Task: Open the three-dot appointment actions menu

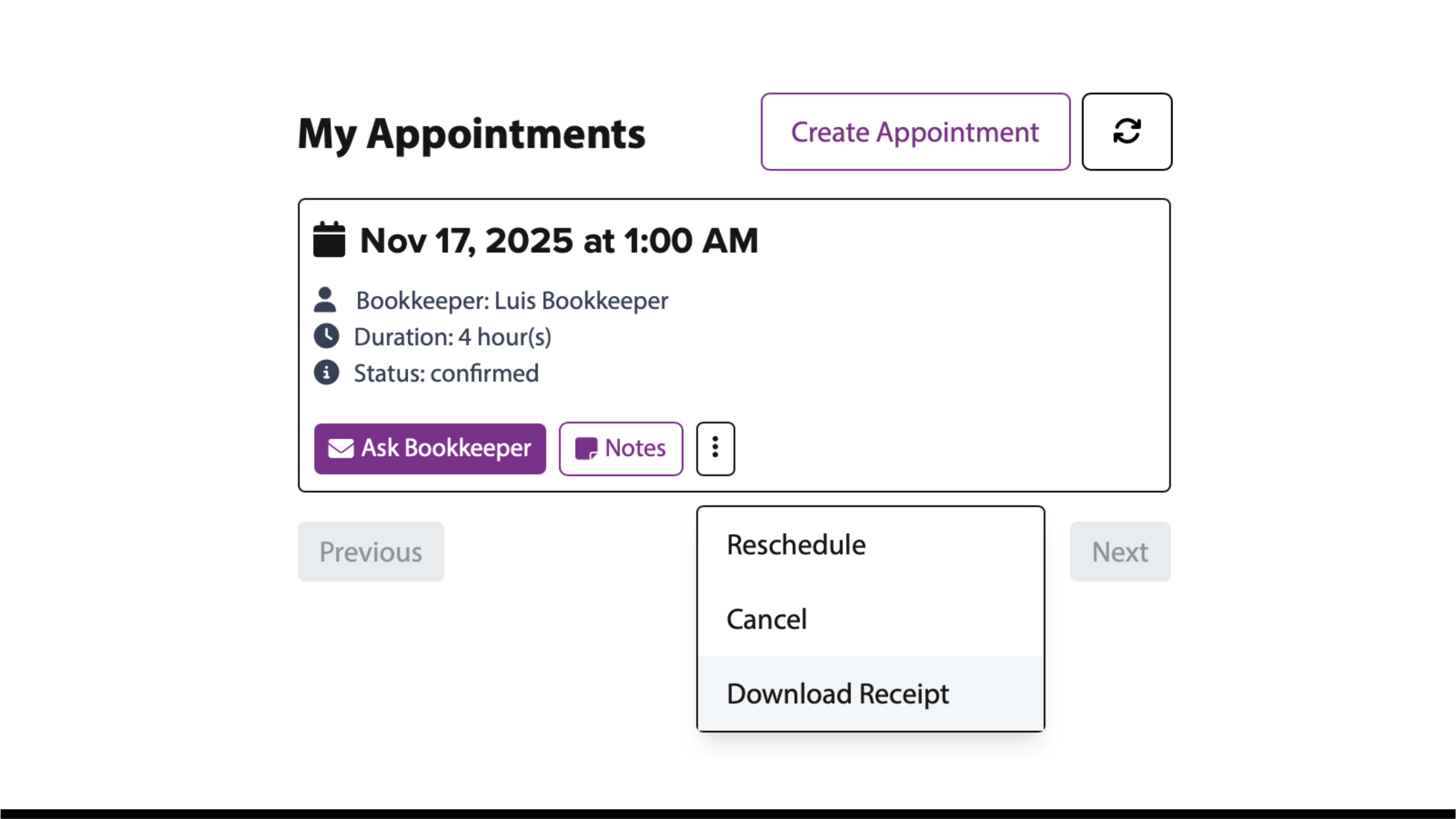Action: (715, 448)
